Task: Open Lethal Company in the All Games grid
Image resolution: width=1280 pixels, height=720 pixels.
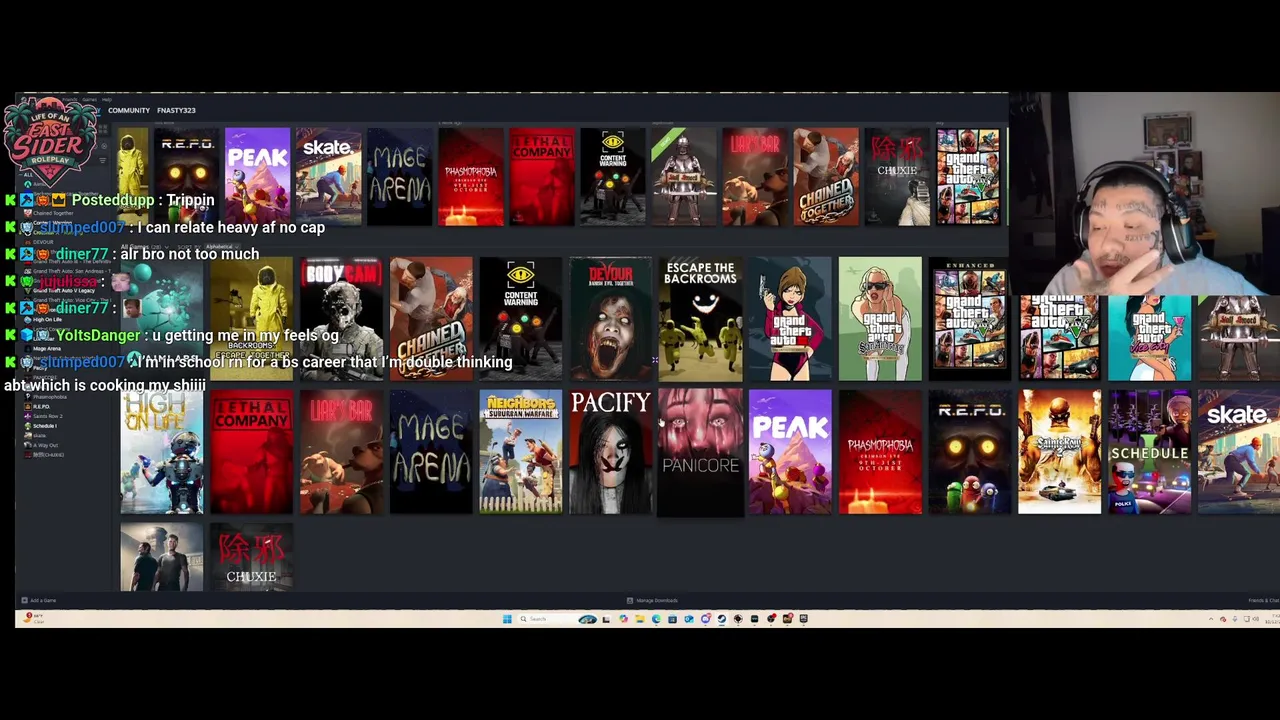Action: tap(251, 452)
